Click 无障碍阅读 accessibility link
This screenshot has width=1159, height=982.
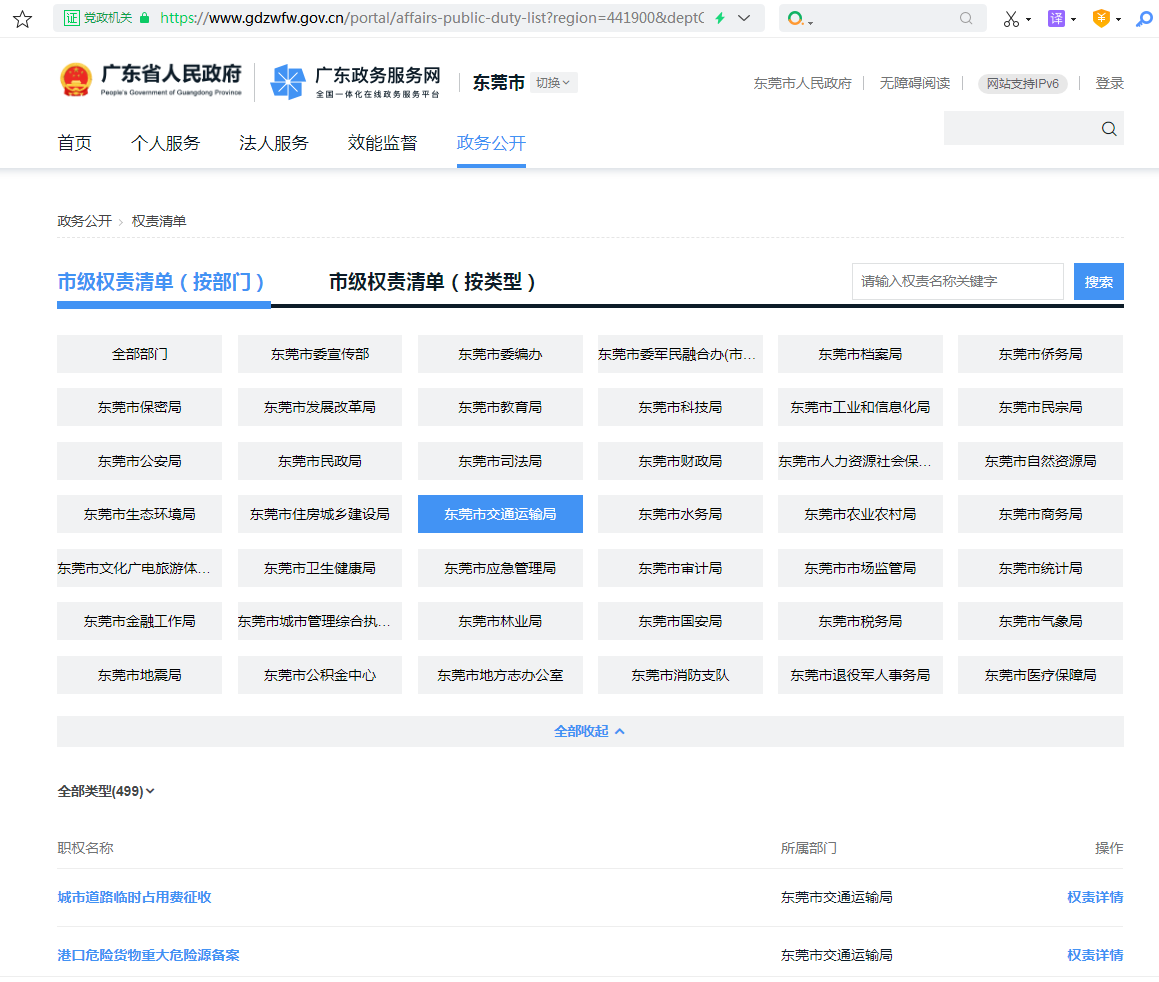pos(914,83)
